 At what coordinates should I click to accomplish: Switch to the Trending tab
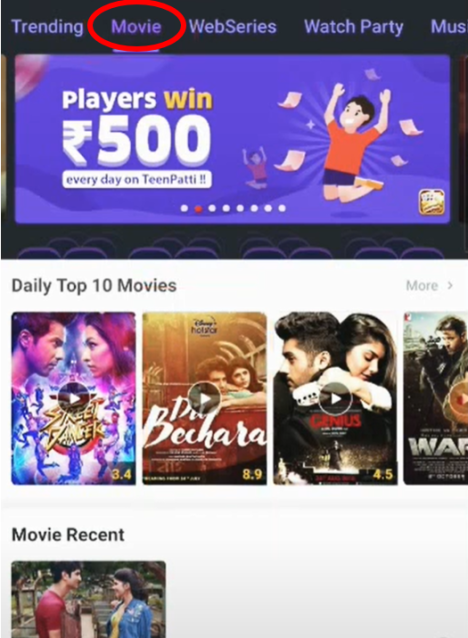pyautogui.click(x=48, y=26)
